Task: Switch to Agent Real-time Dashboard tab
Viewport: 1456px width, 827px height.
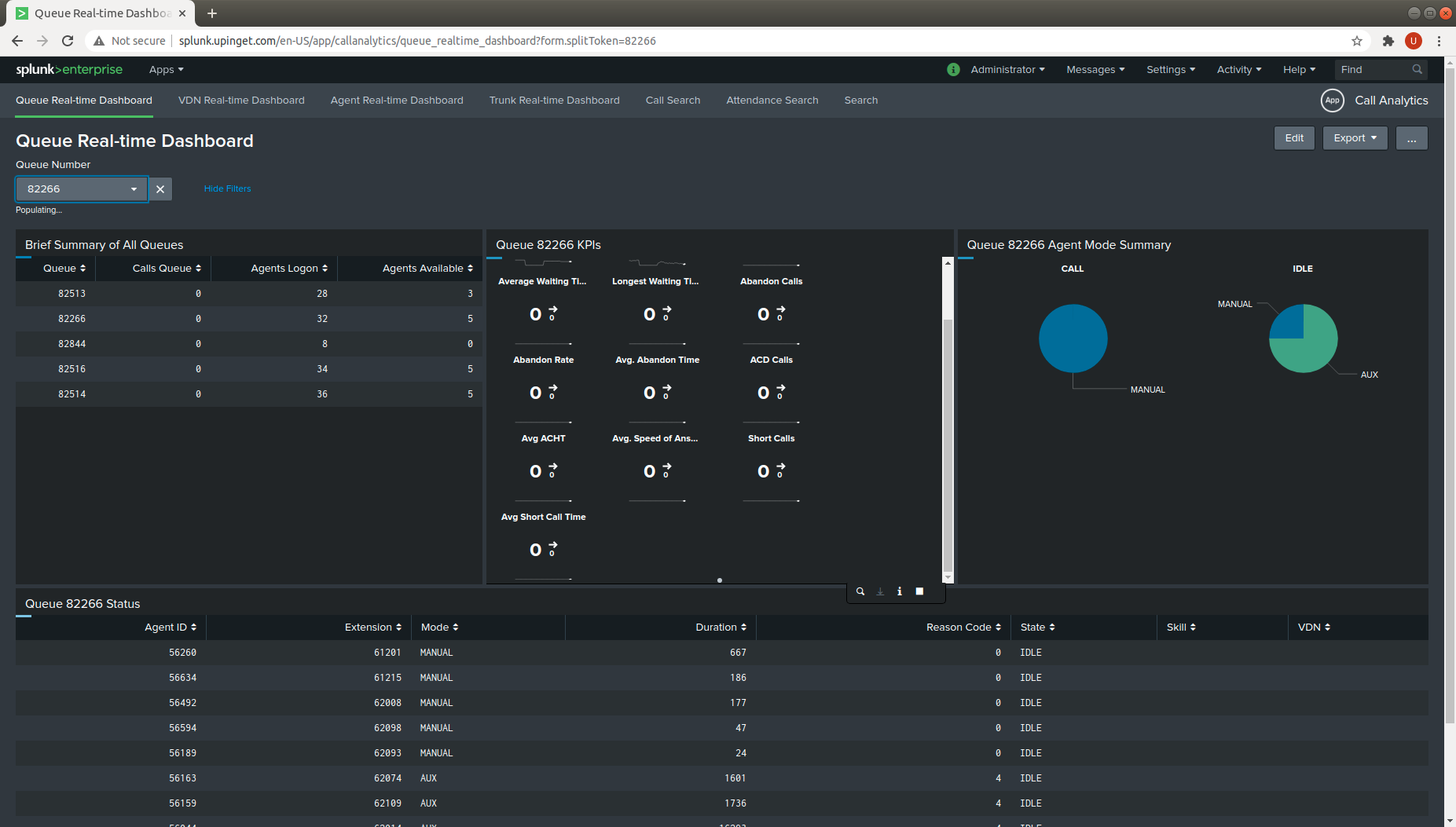Action: pos(397,100)
